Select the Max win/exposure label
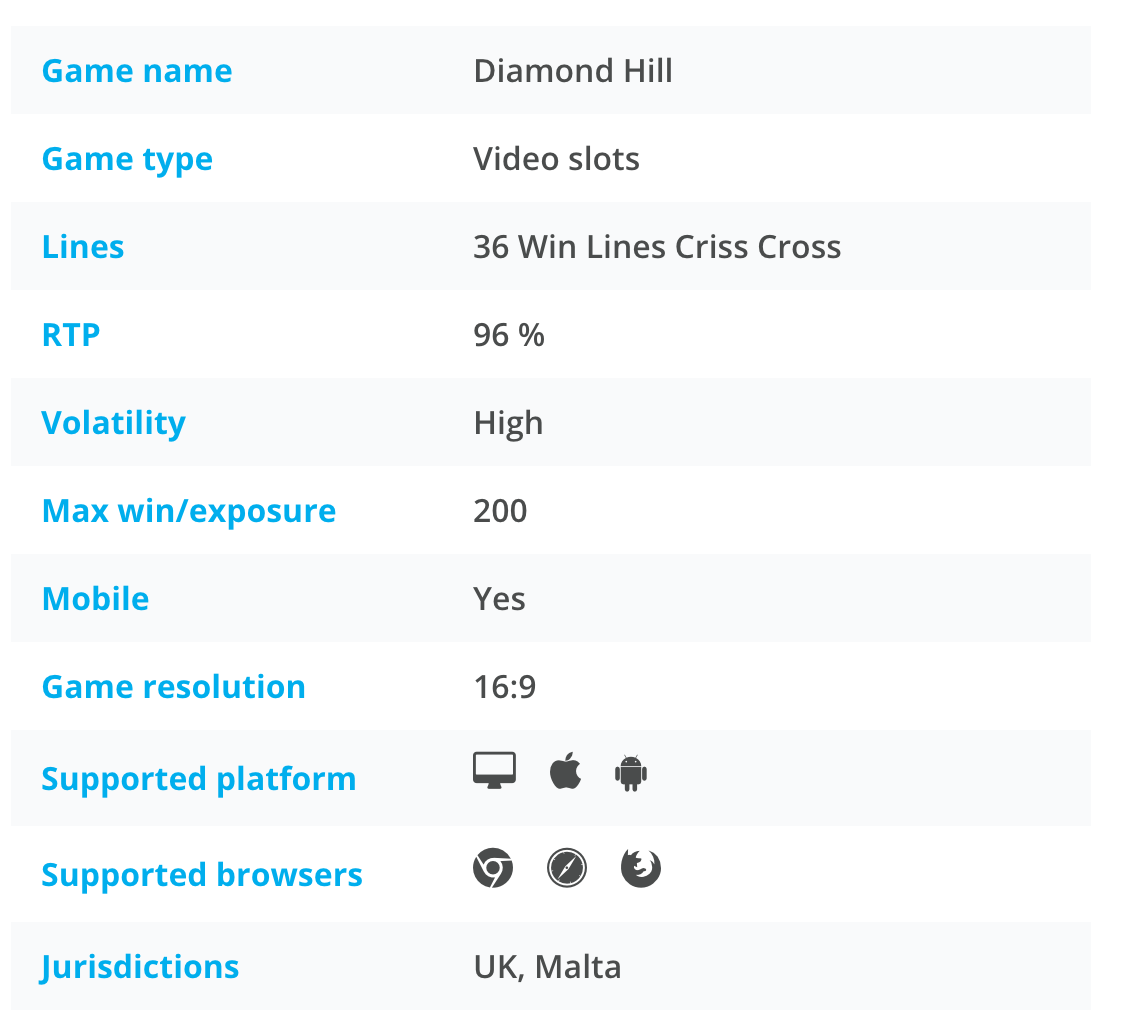 189,511
